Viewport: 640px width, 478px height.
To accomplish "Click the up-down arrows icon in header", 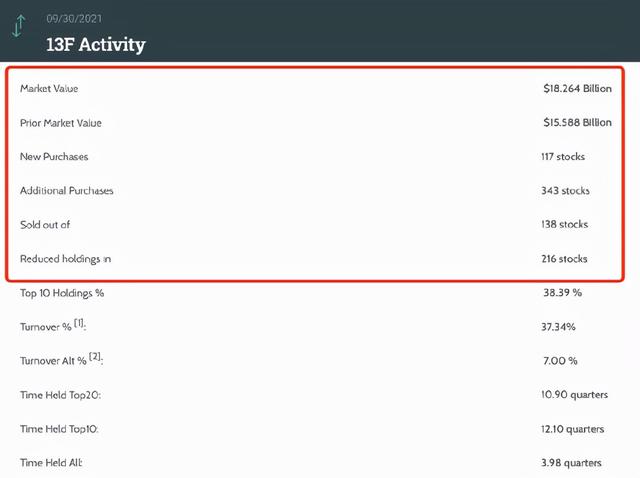I will pyautogui.click(x=18, y=27).
